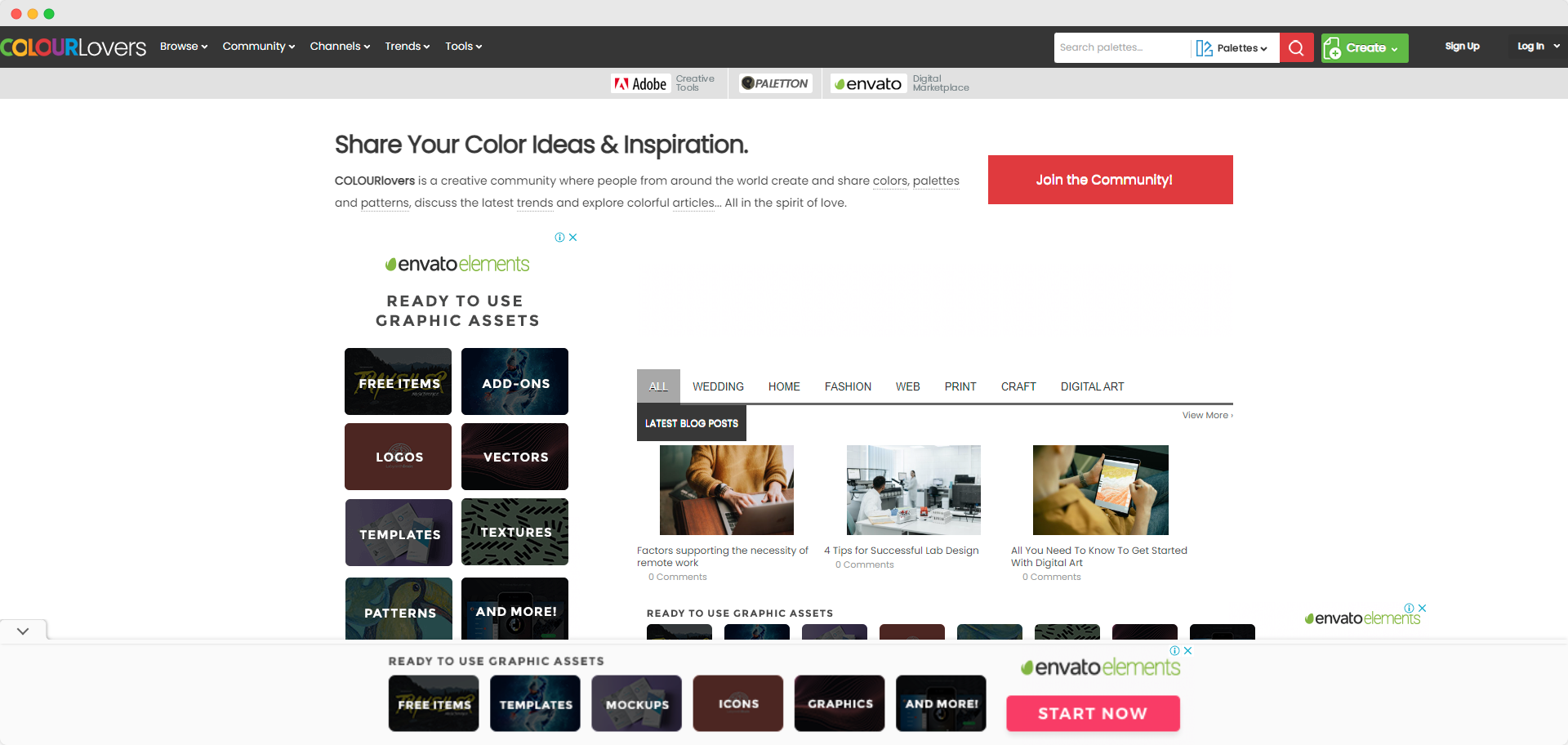Select the CRAFT tab
This screenshot has width=1568, height=745.
1018,386
